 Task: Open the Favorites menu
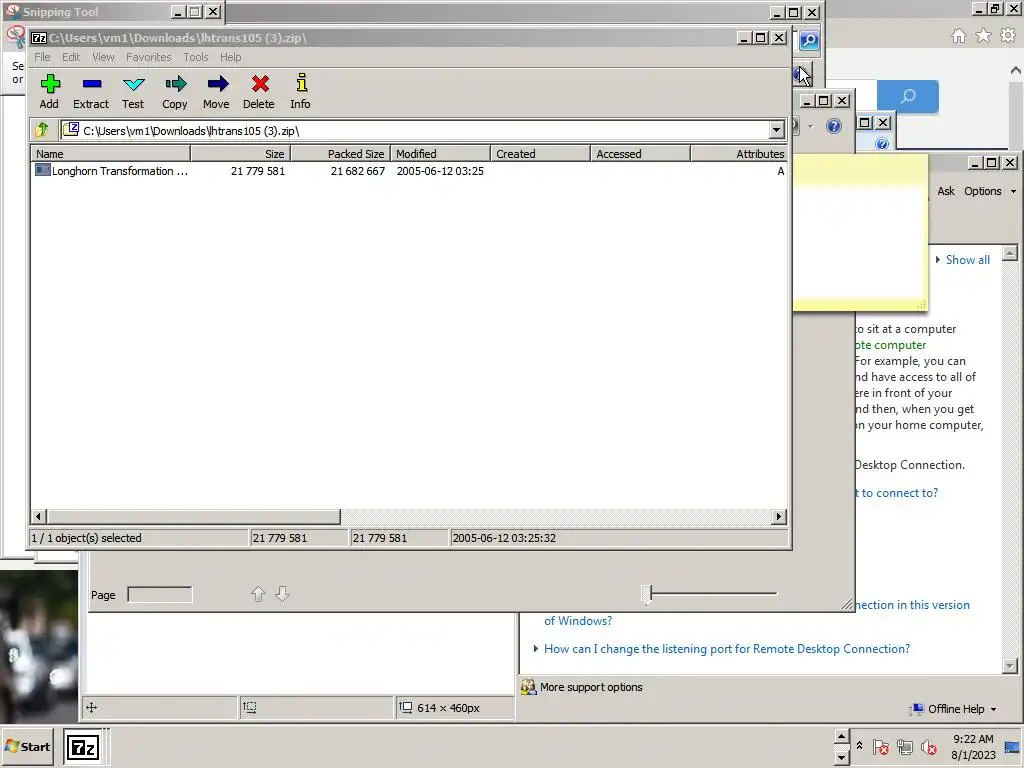click(x=148, y=57)
